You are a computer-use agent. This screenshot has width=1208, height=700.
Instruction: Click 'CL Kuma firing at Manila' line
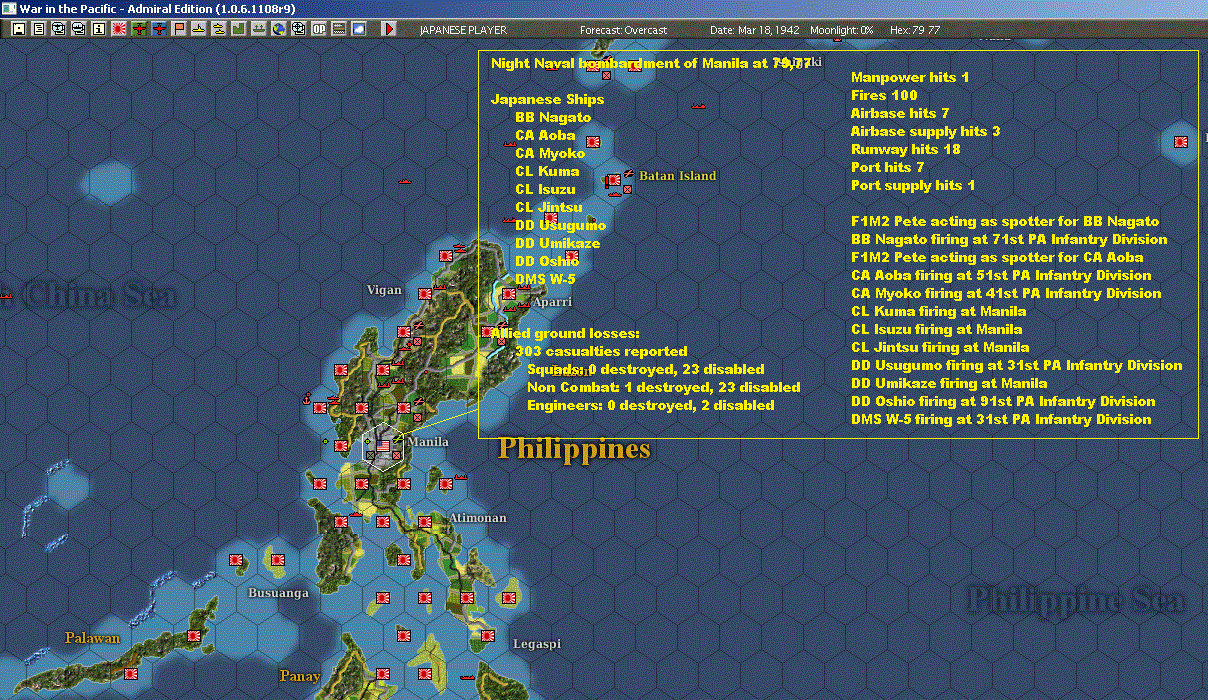(939, 311)
